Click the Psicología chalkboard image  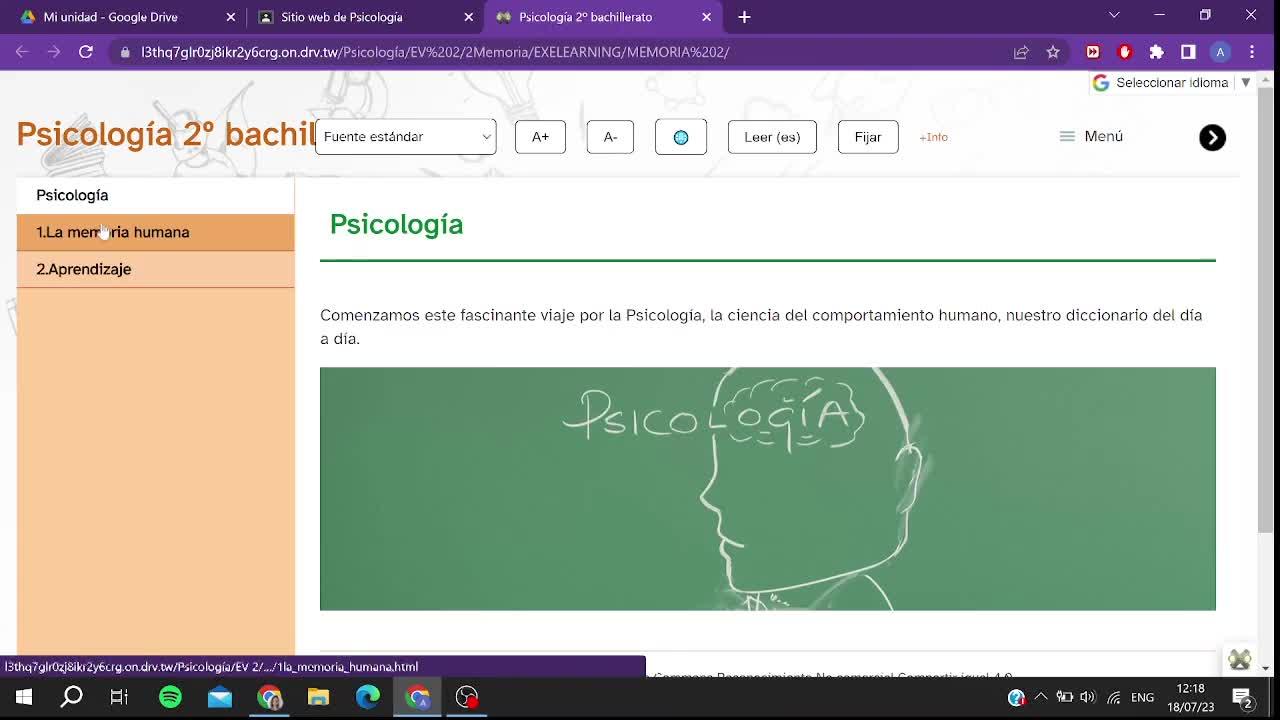click(768, 488)
